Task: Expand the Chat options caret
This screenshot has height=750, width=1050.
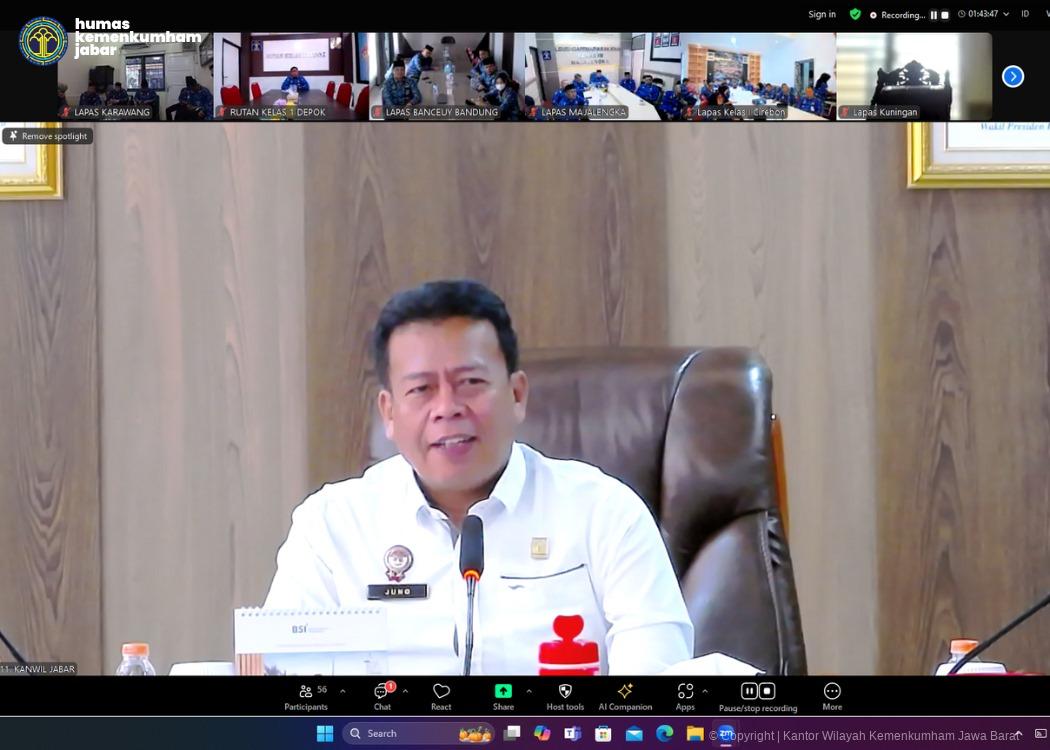Action: coord(405,691)
